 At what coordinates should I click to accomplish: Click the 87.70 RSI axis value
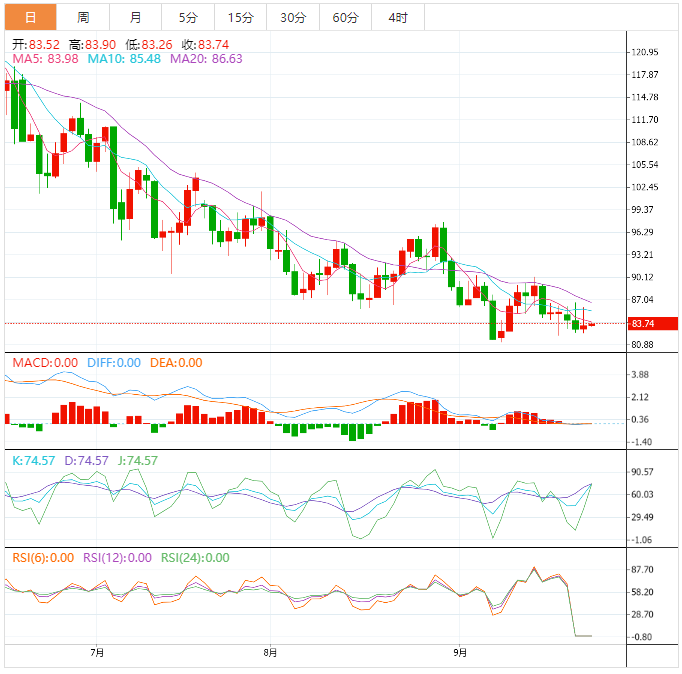tap(642, 570)
